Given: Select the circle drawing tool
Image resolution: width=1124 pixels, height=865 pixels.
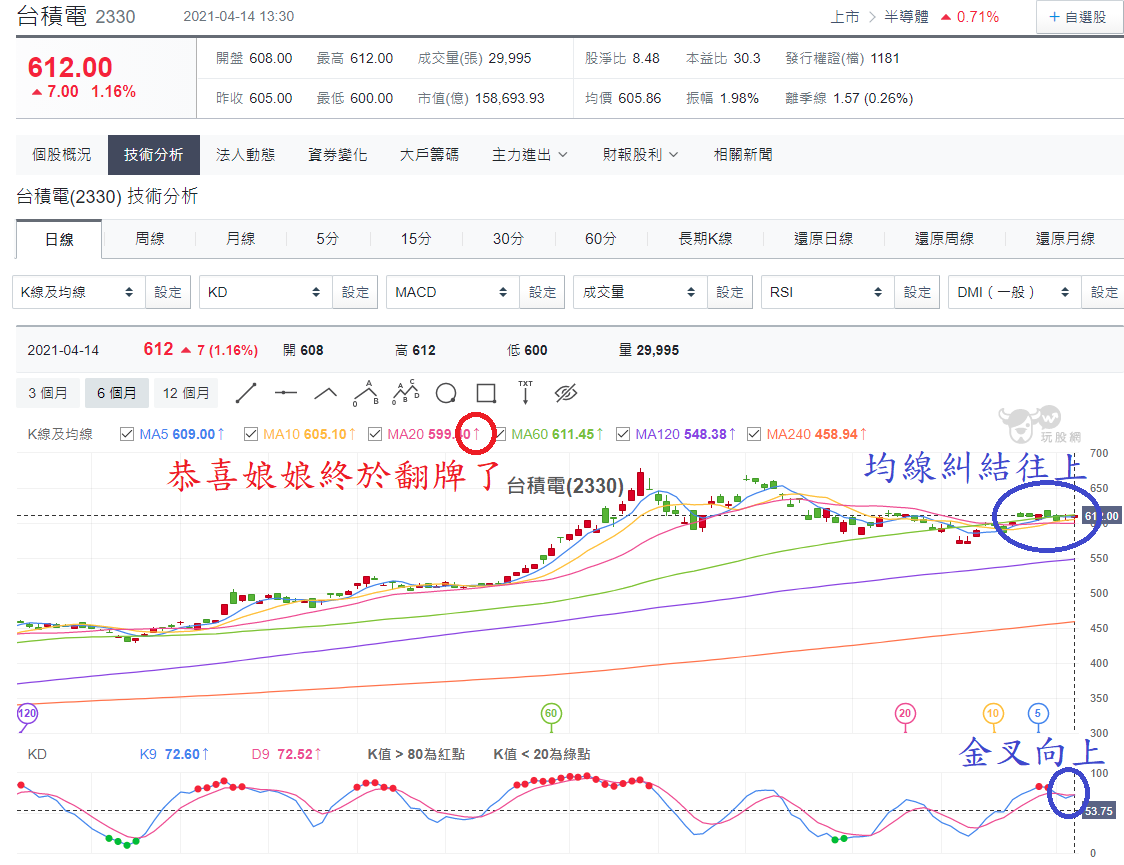Looking at the screenshot, I should click(446, 393).
